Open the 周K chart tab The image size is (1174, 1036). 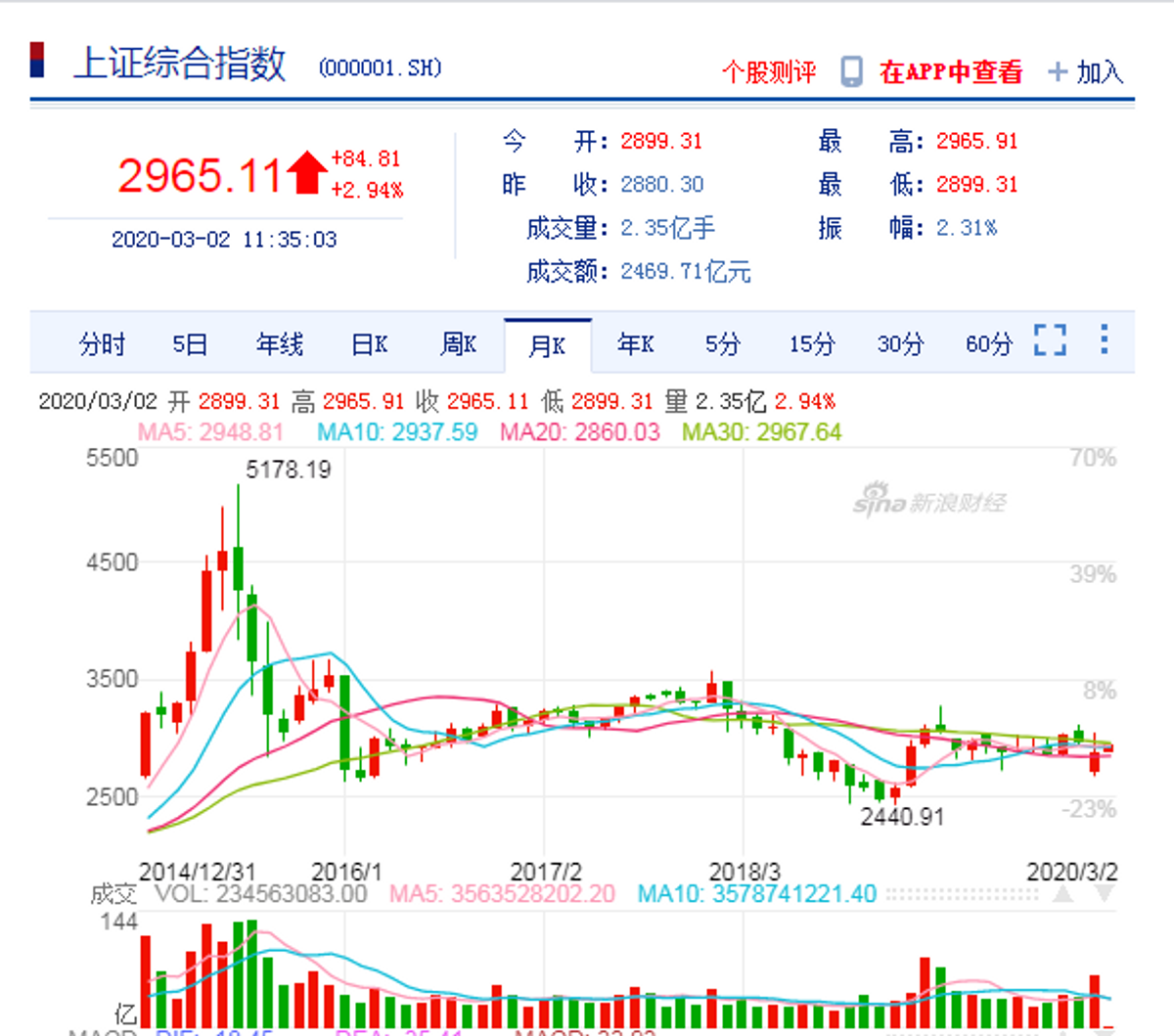(458, 344)
